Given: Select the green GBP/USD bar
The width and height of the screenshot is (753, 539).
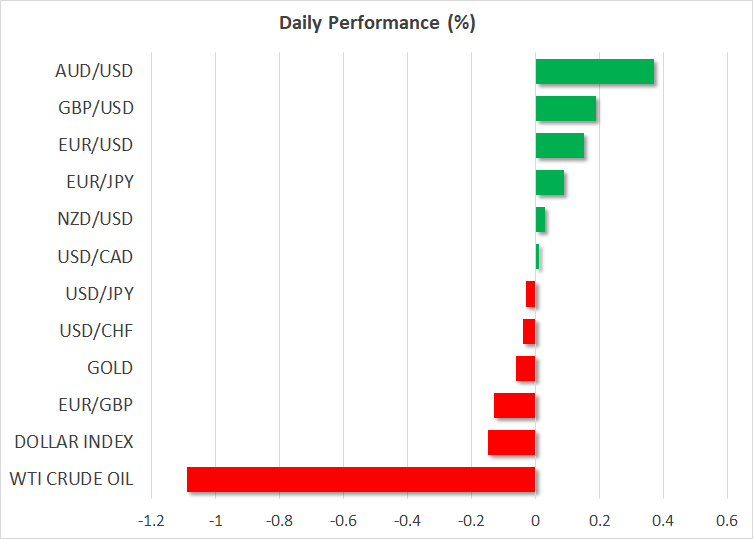Looking at the screenshot, I should [565, 108].
